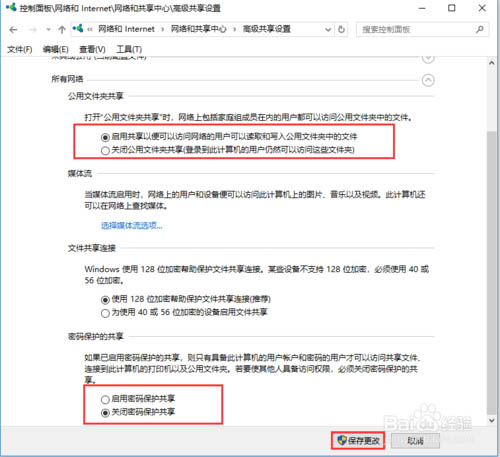Select 启用共享 public folder sharing option

point(105,137)
